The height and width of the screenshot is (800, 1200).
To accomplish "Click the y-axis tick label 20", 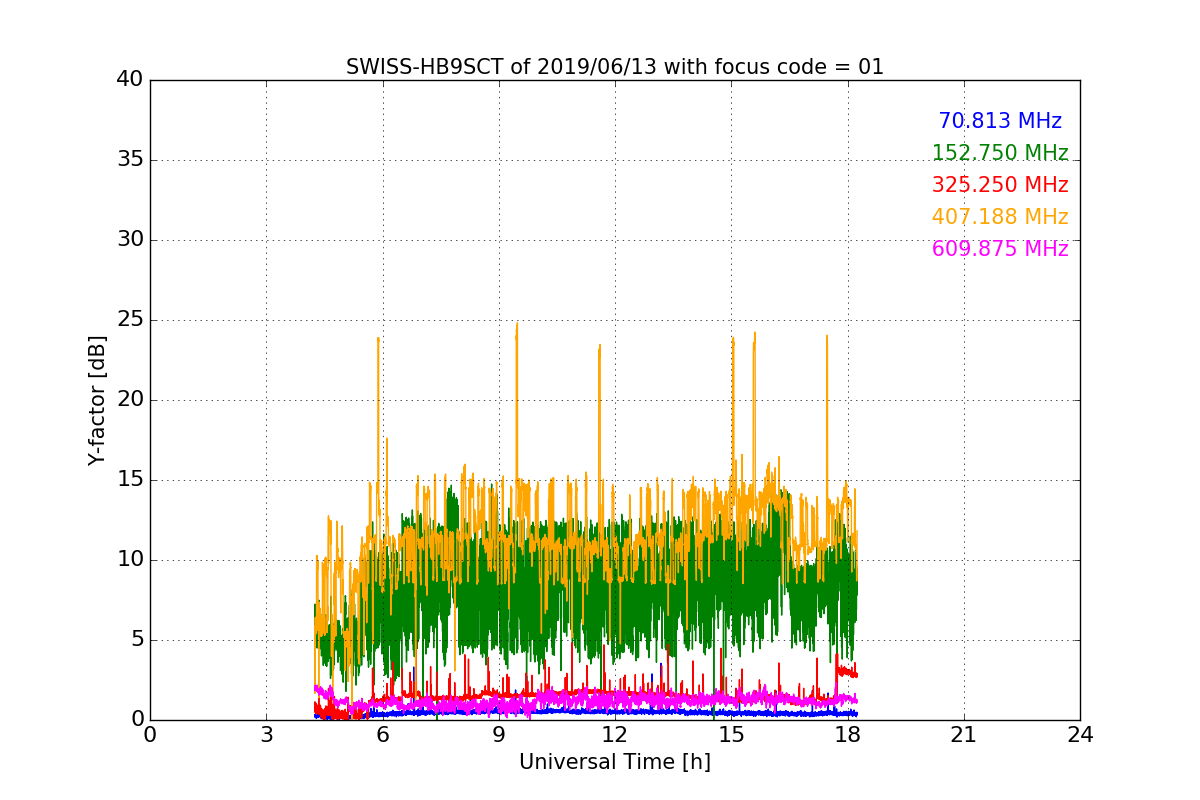I will [x=130, y=400].
